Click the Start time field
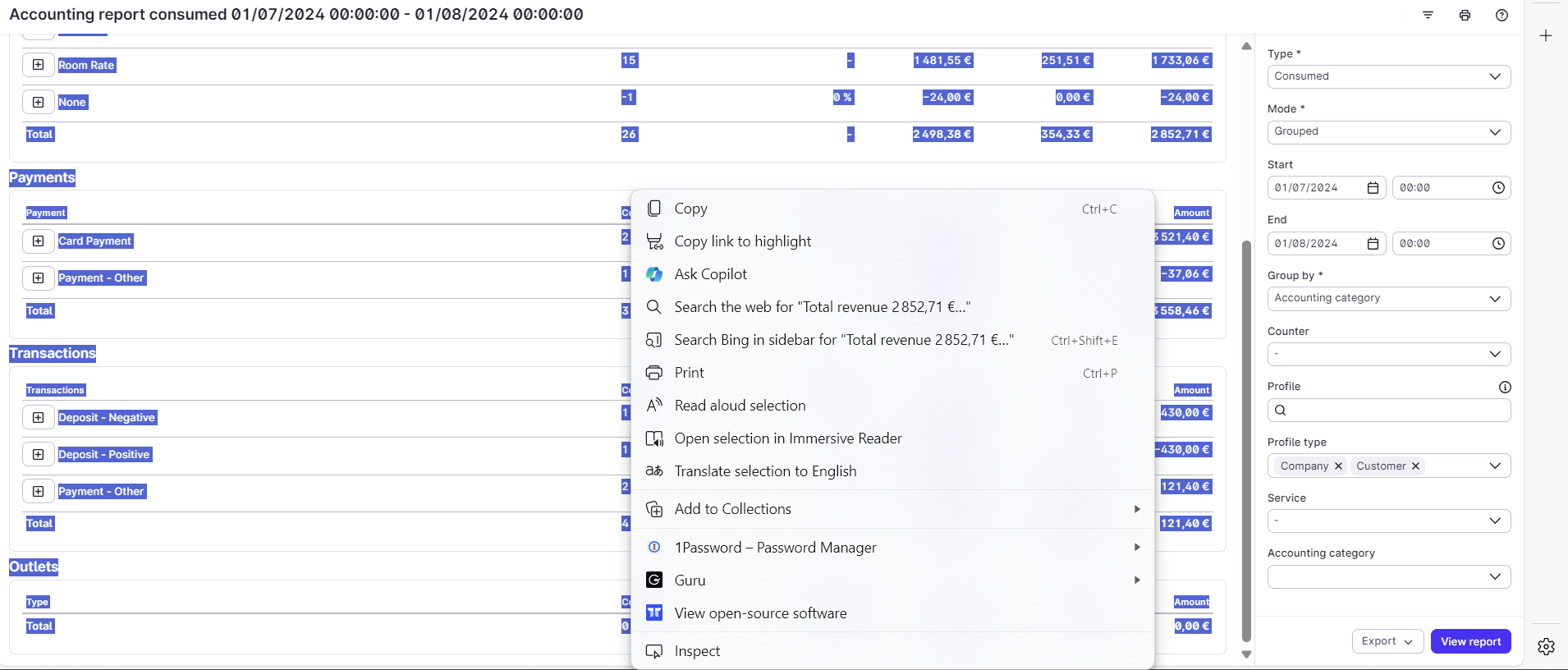 1451,188
